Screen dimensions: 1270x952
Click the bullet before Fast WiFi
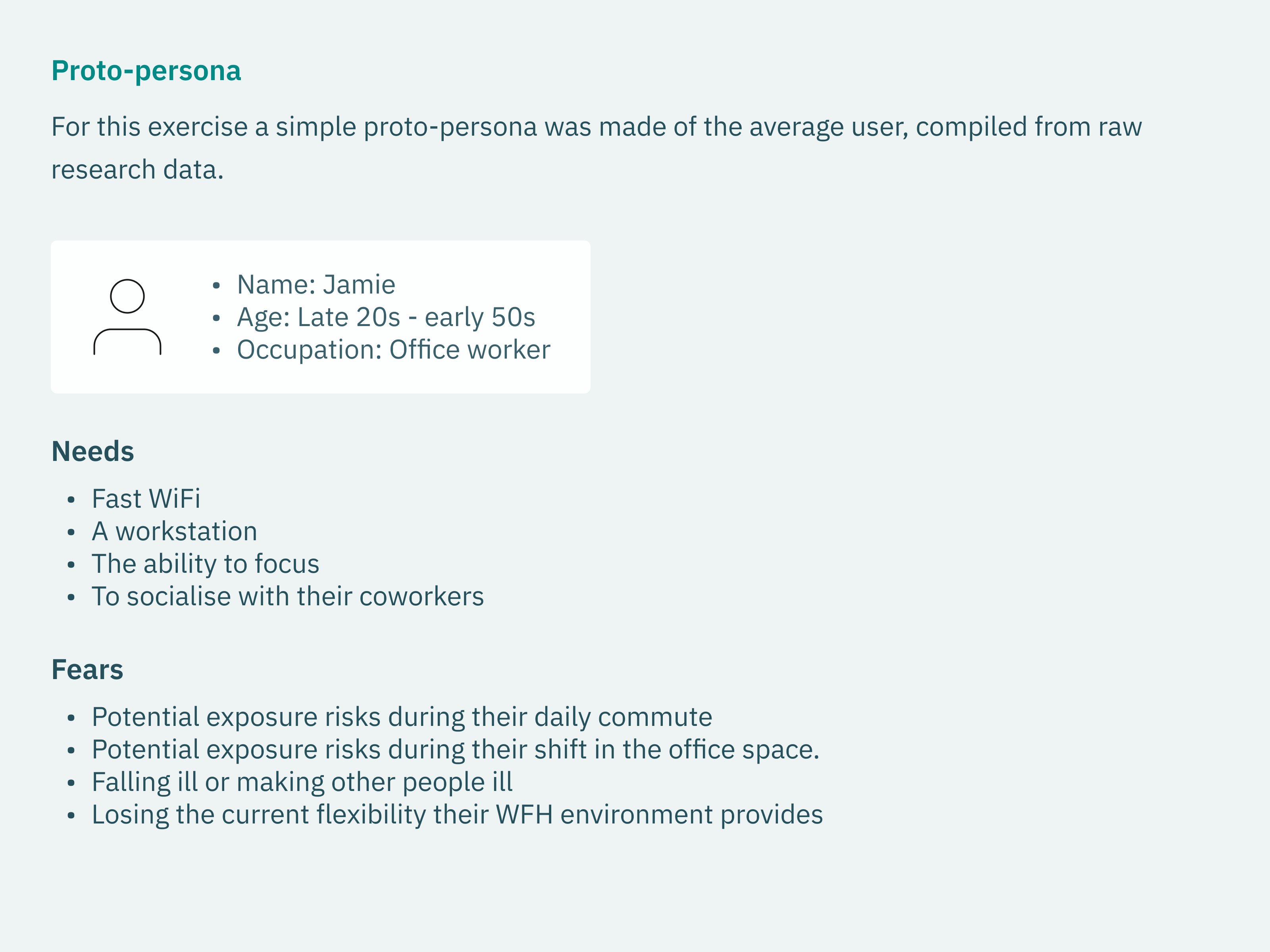pos(71,500)
